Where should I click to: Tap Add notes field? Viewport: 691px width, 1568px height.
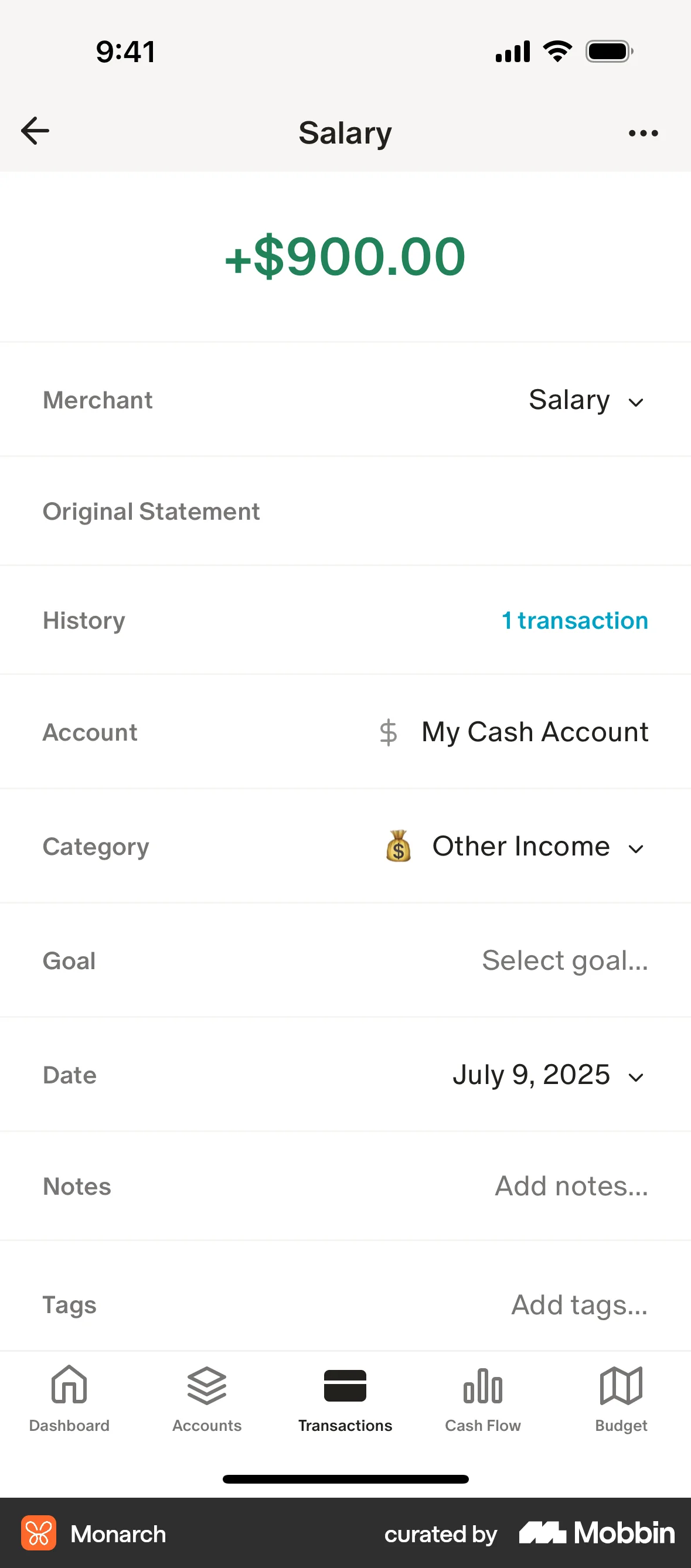(x=571, y=1186)
